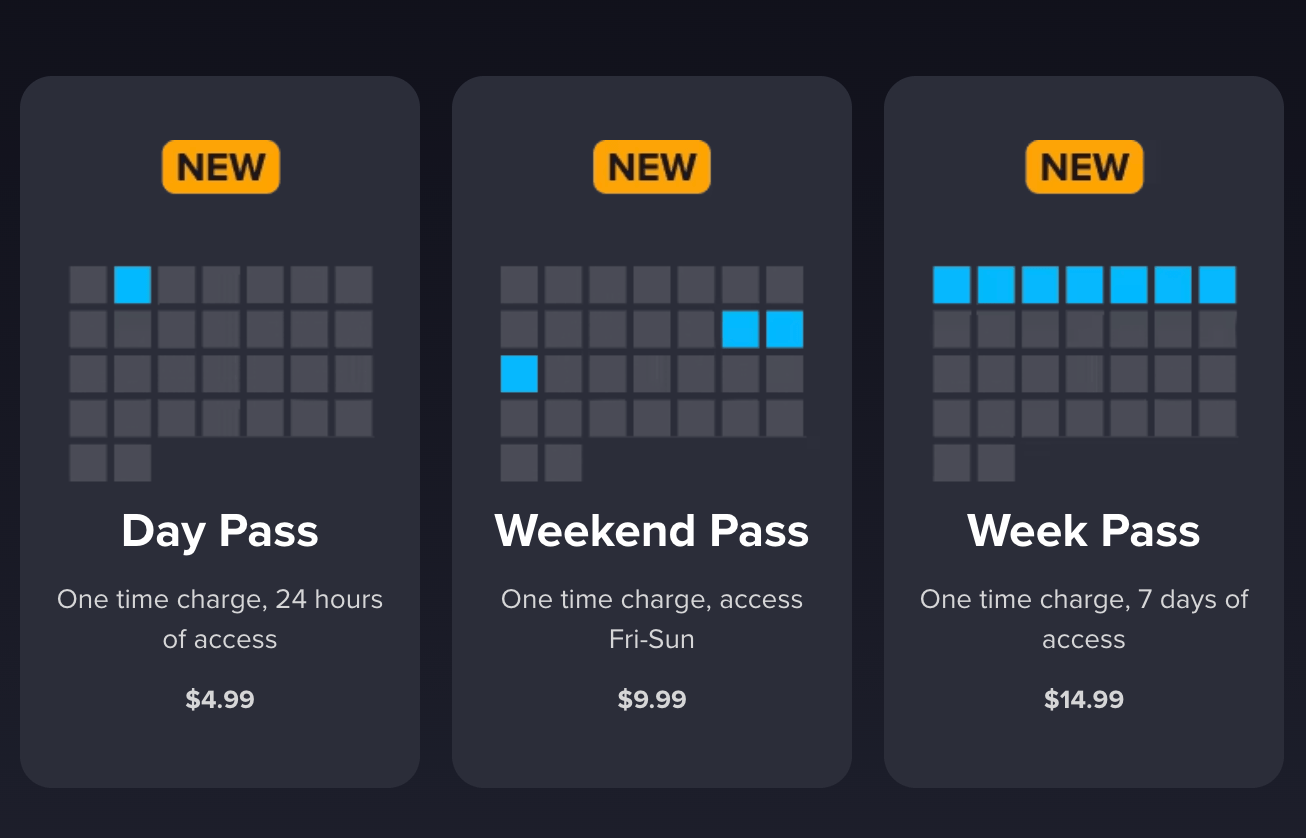Toggle the last blue cell in the Weekend Pass calendar
Viewport: 1306px width, 838px height.
coord(519,374)
